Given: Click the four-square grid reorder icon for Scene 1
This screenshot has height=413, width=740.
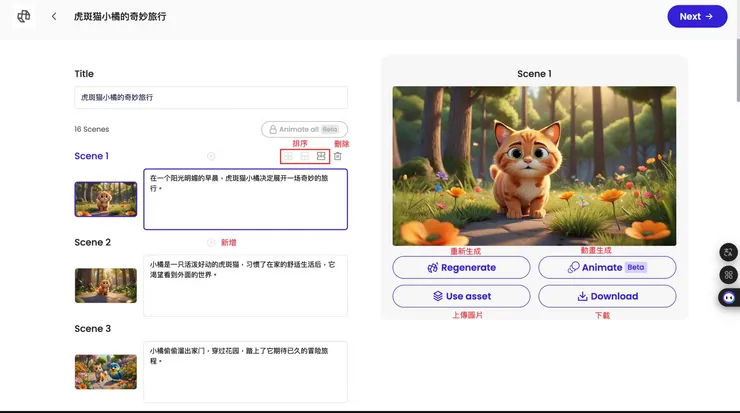Looking at the screenshot, I should [288, 156].
